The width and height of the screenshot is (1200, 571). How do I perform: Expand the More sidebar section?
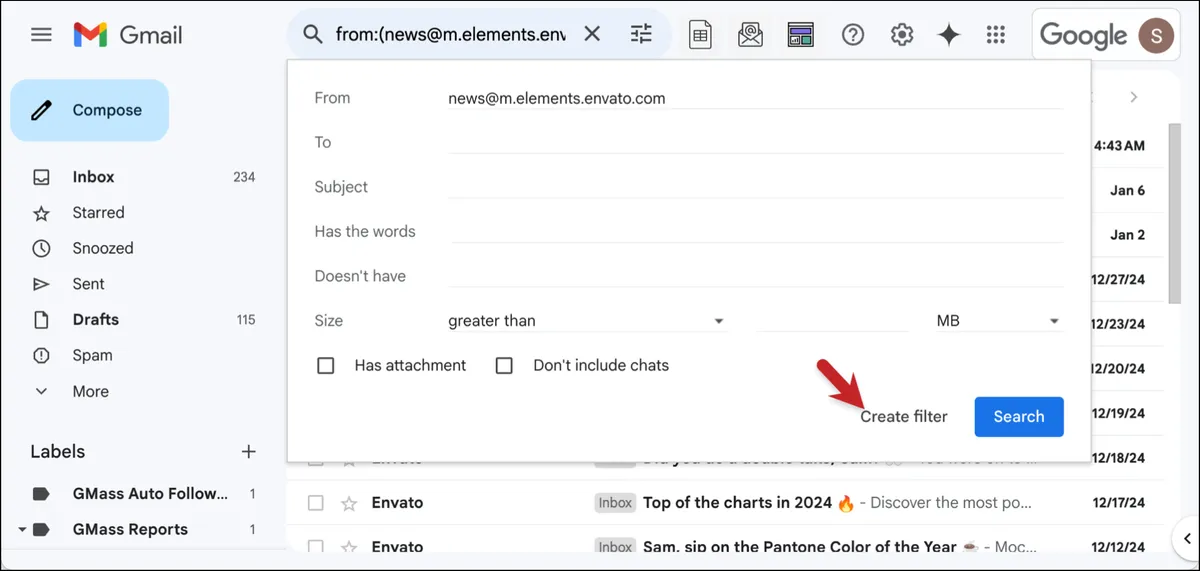pos(90,391)
